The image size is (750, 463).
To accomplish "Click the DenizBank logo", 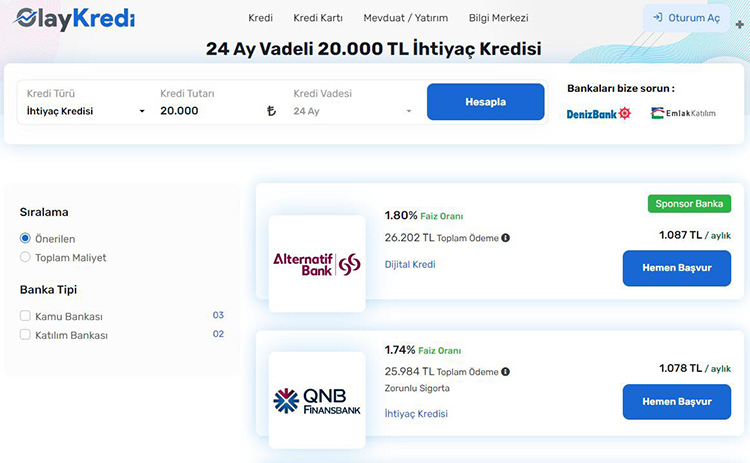I will (598, 114).
